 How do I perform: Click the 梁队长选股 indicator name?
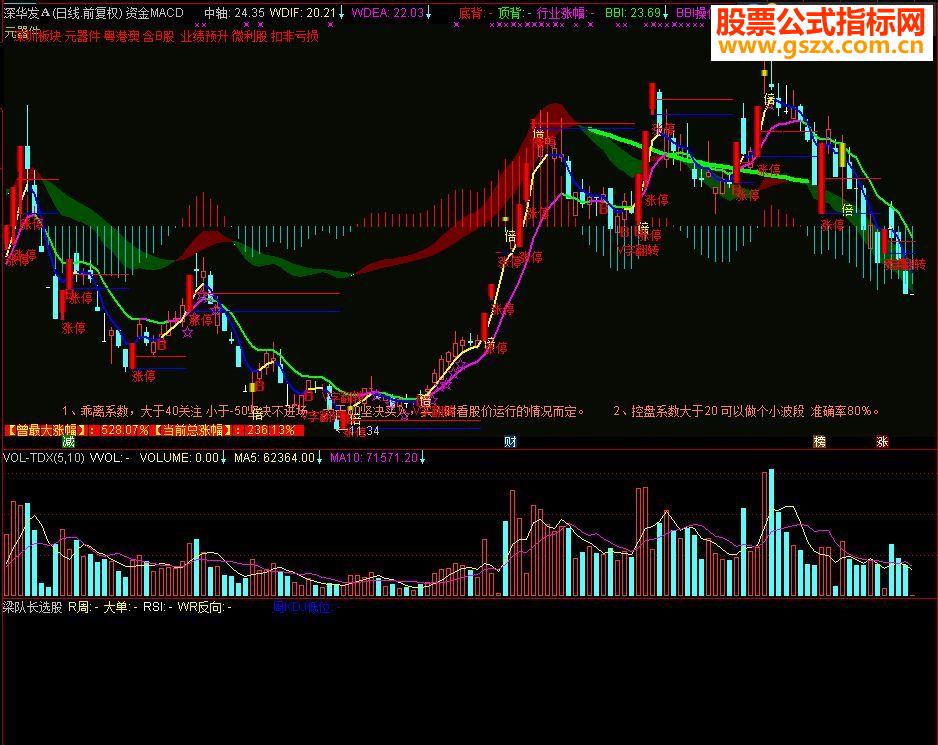pos(33,607)
